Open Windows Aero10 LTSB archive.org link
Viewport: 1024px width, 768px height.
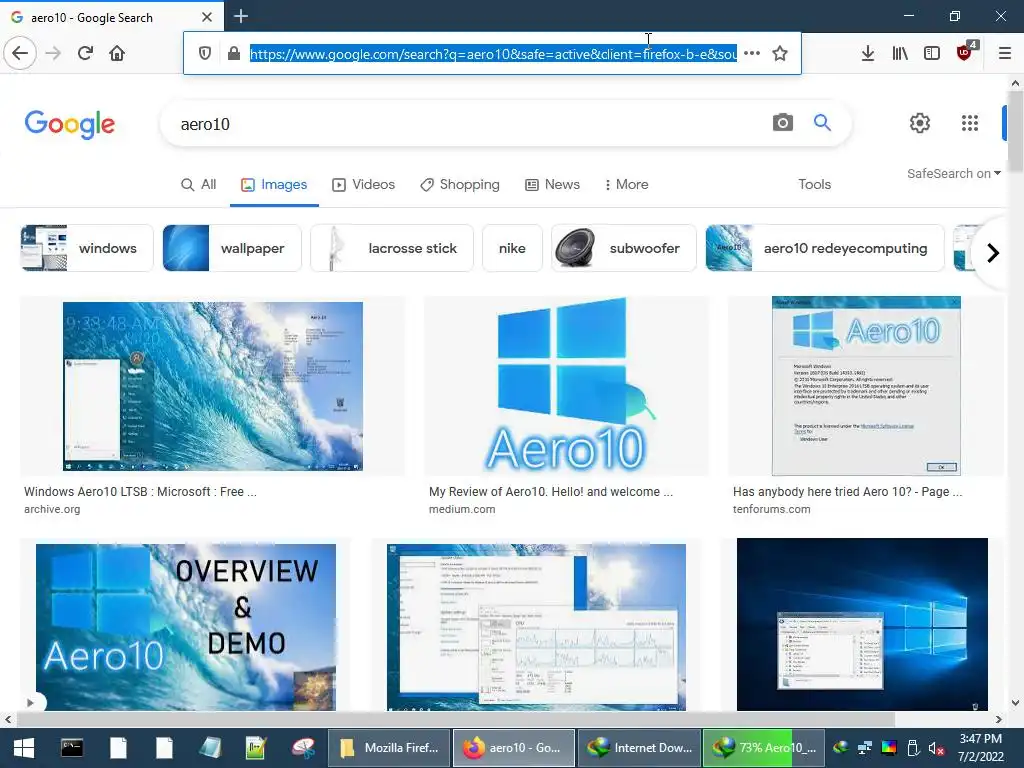pyautogui.click(x=140, y=492)
